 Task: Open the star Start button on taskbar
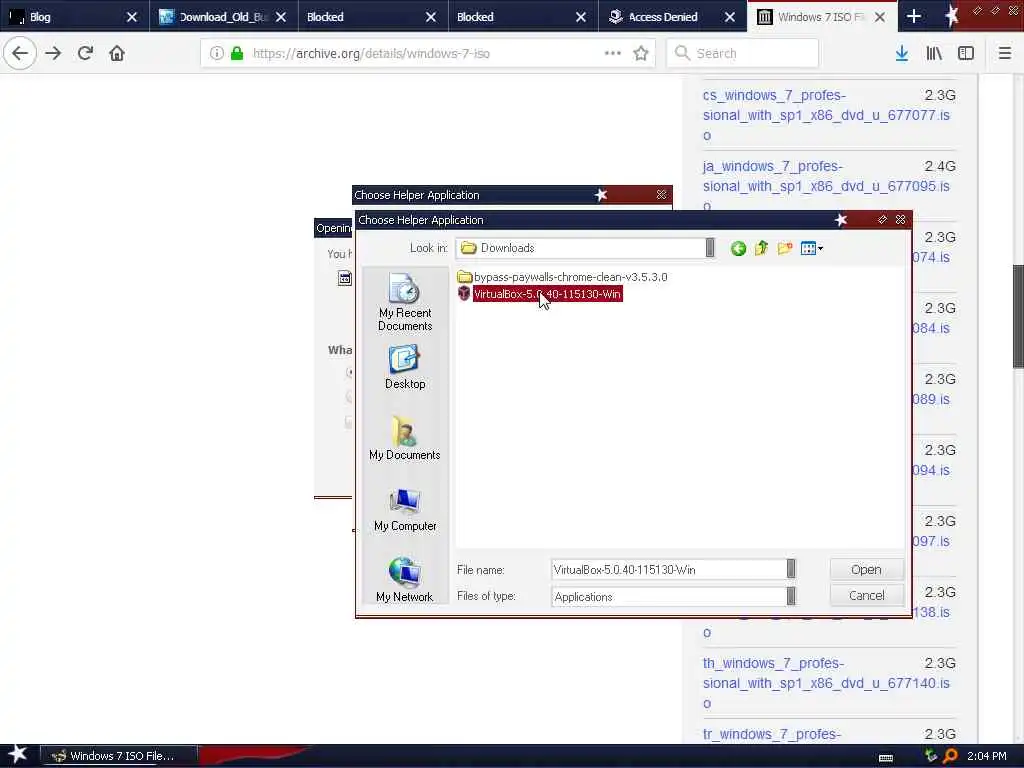point(18,755)
